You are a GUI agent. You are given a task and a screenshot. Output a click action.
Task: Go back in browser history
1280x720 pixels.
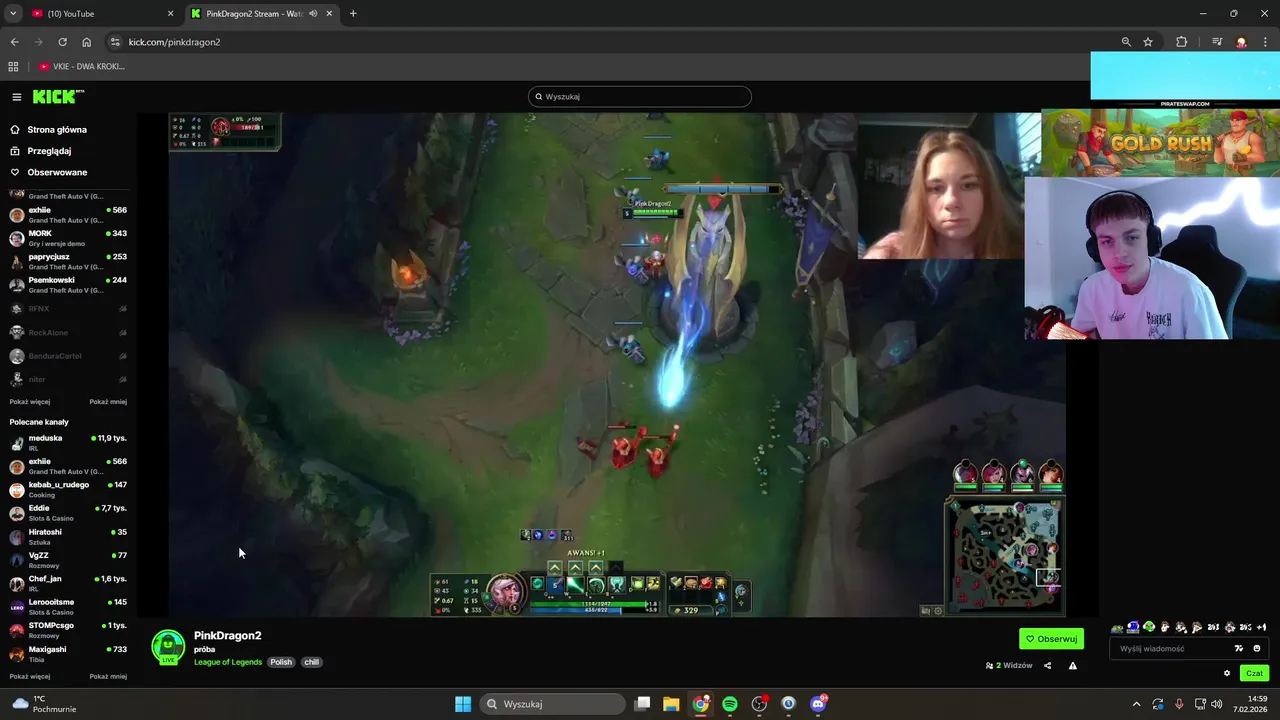point(14,42)
